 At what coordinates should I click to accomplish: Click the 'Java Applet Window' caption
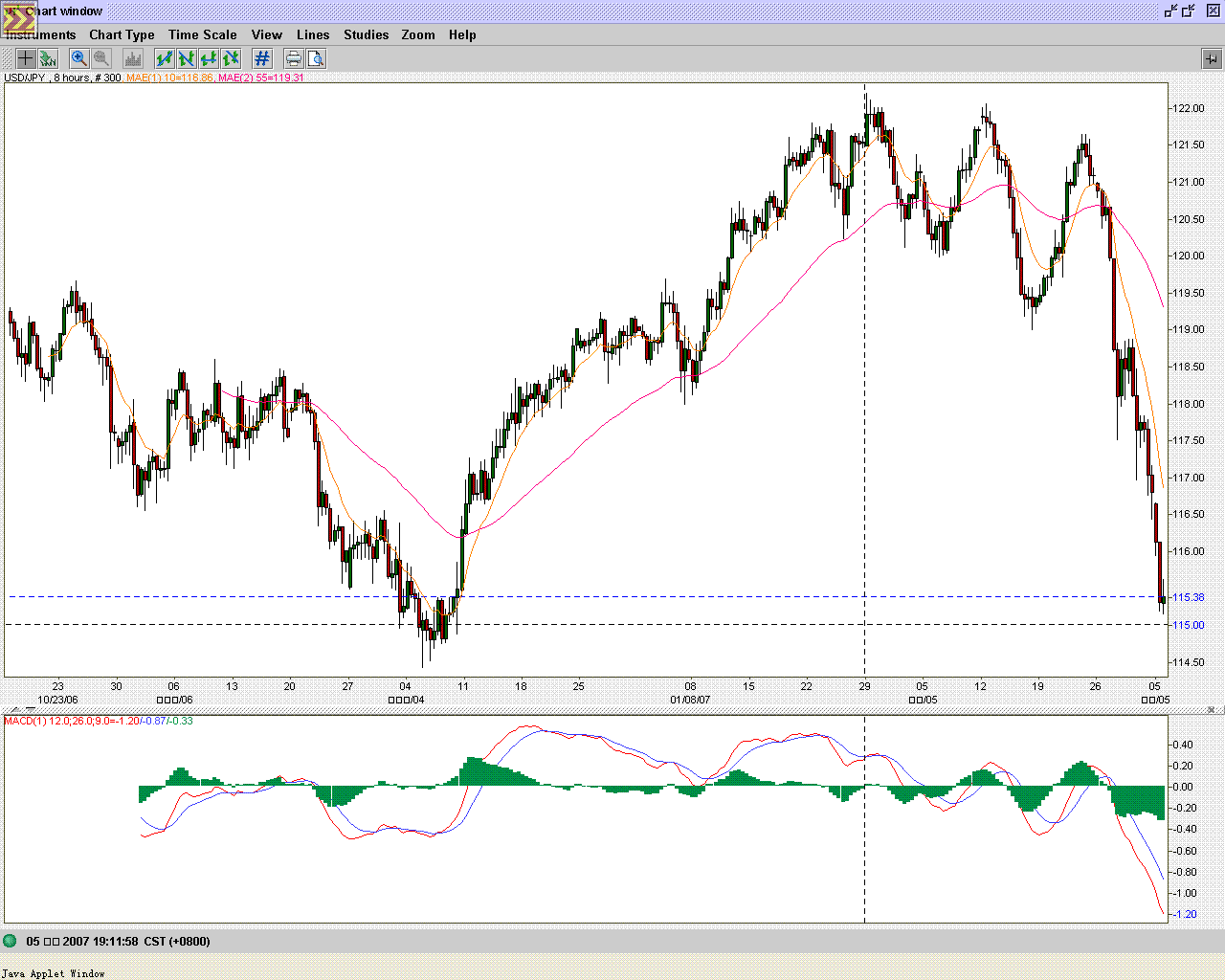[53, 973]
